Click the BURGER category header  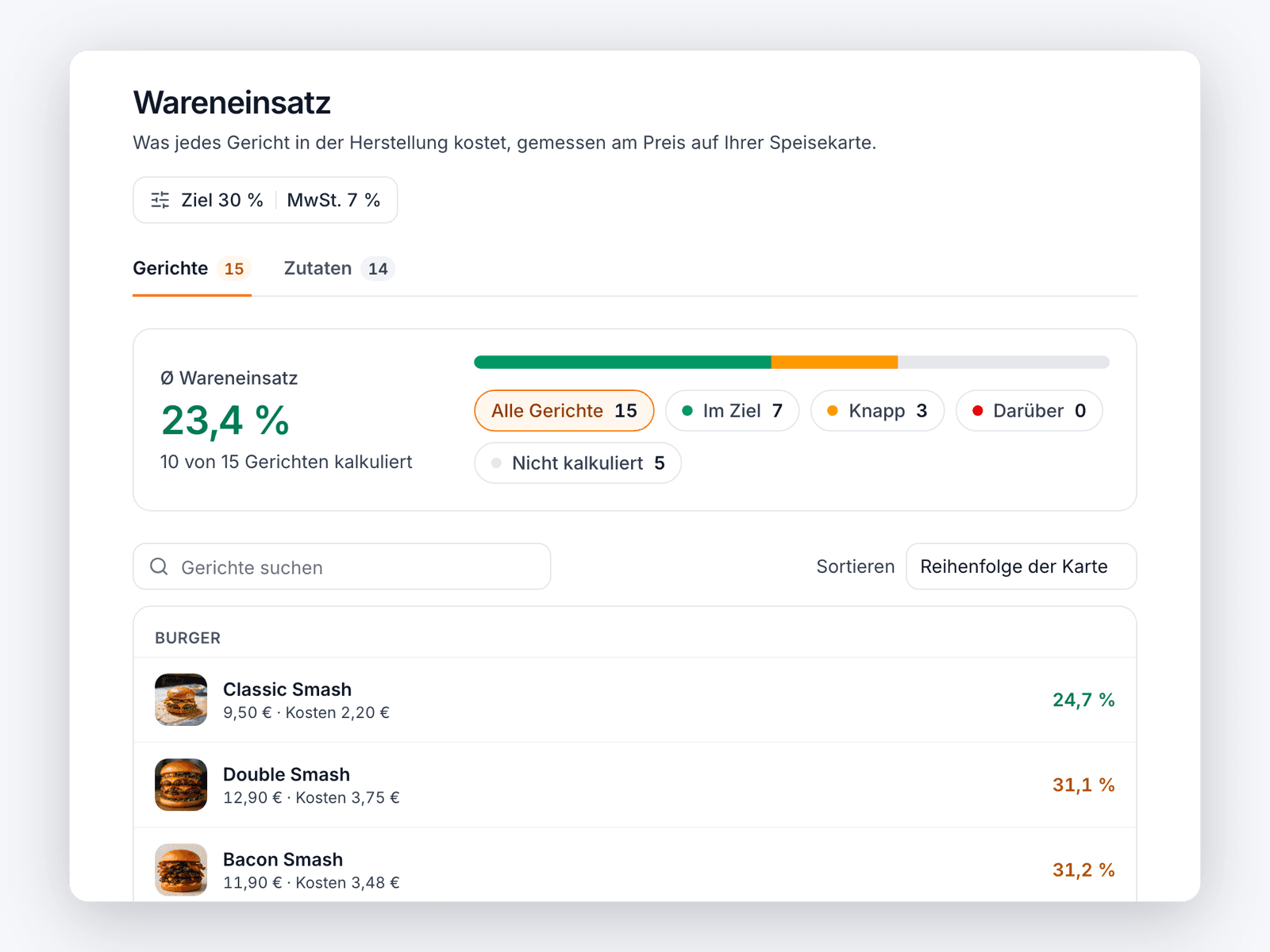click(188, 638)
